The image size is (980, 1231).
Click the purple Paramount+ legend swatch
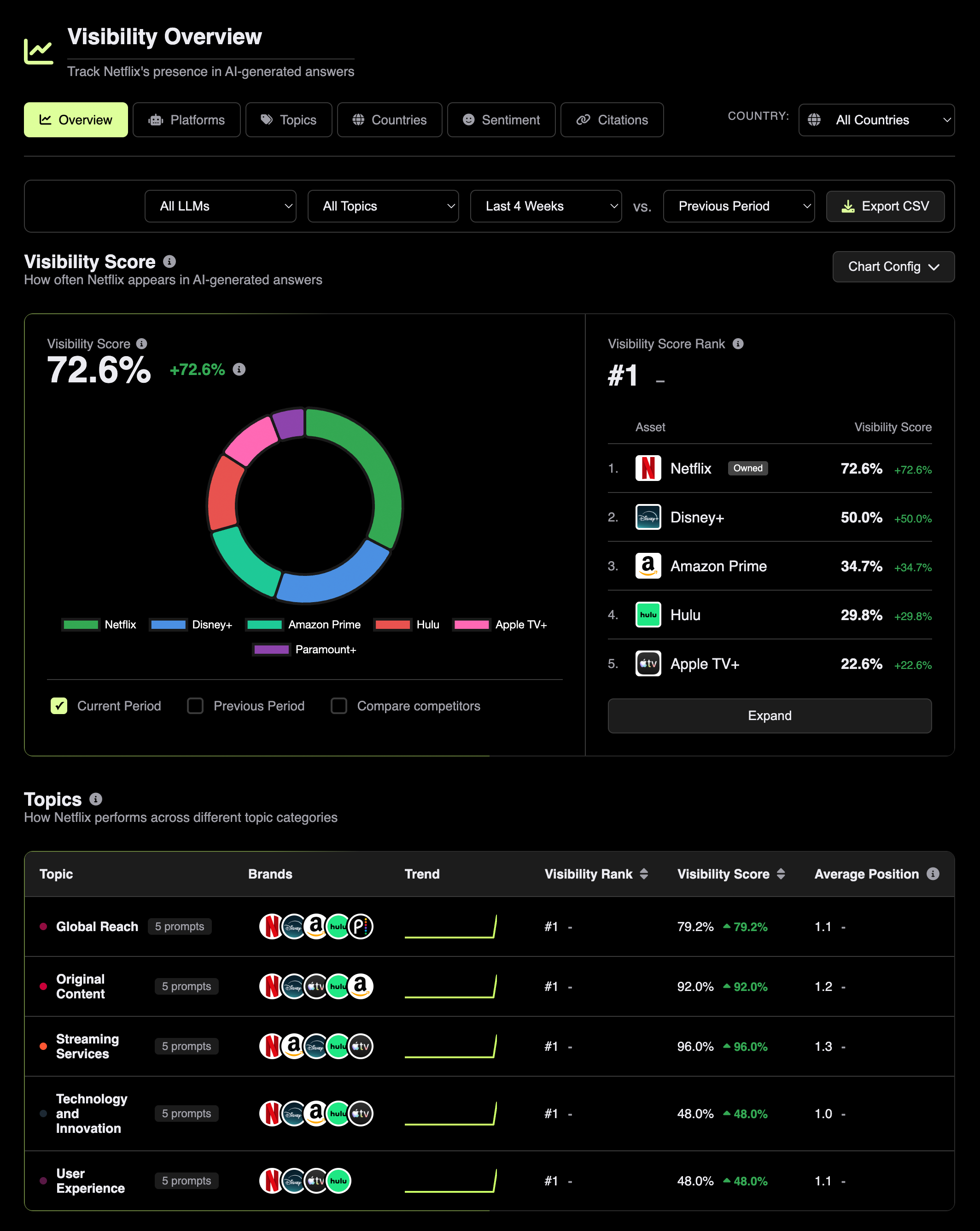pos(271,649)
